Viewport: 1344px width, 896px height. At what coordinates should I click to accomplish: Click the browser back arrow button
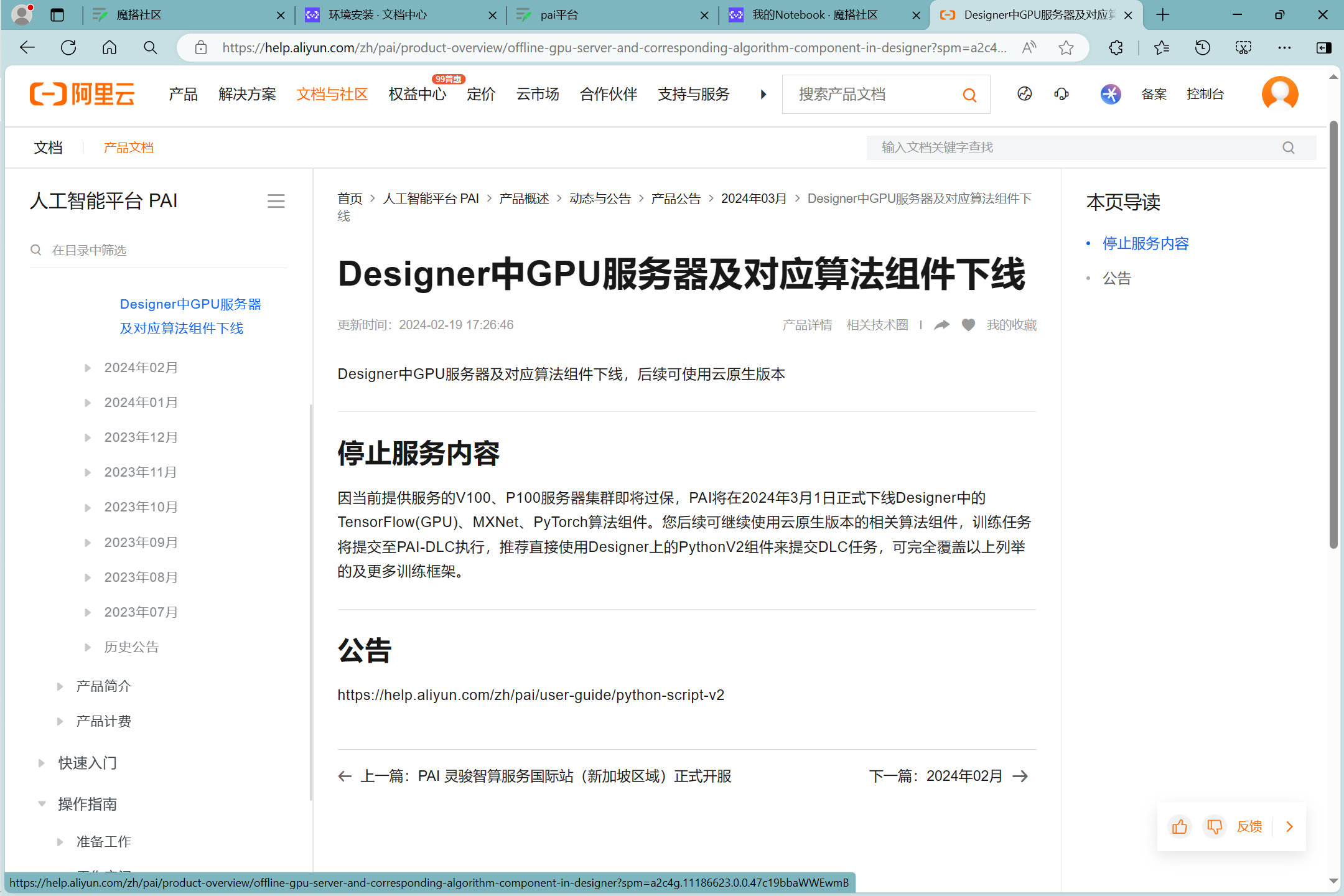pyautogui.click(x=27, y=48)
